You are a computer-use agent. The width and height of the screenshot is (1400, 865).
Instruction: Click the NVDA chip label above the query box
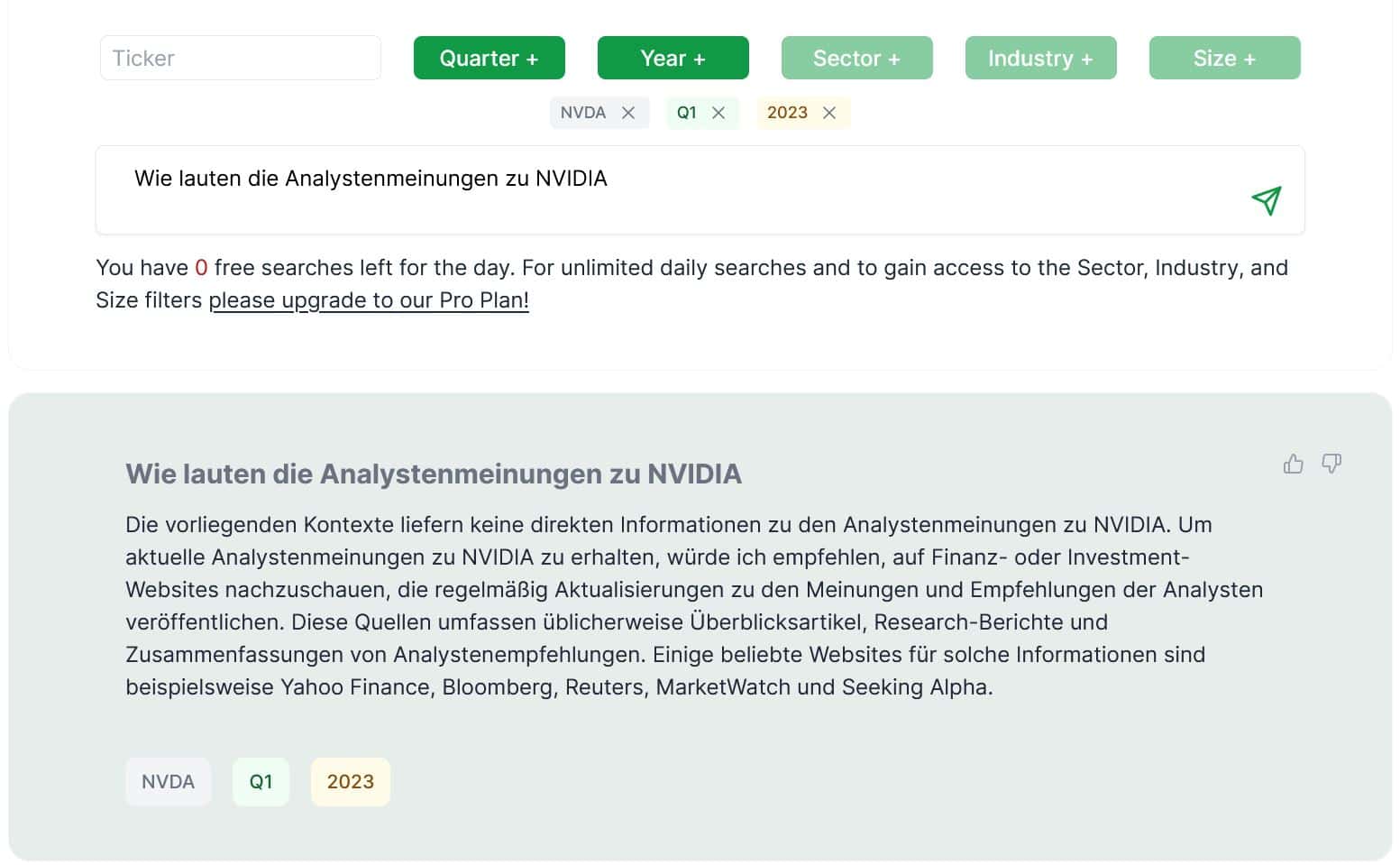(x=583, y=113)
